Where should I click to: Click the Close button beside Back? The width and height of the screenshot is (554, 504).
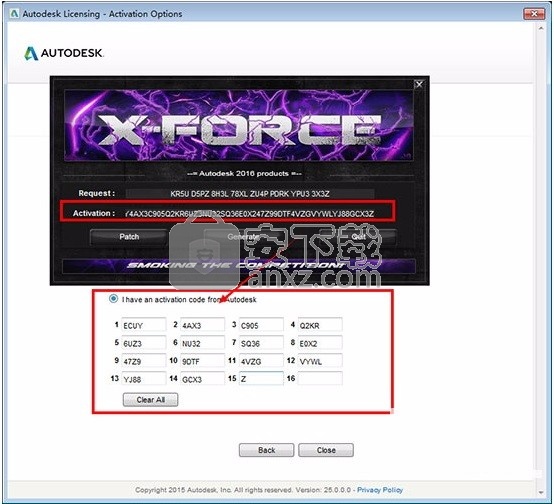(326, 450)
